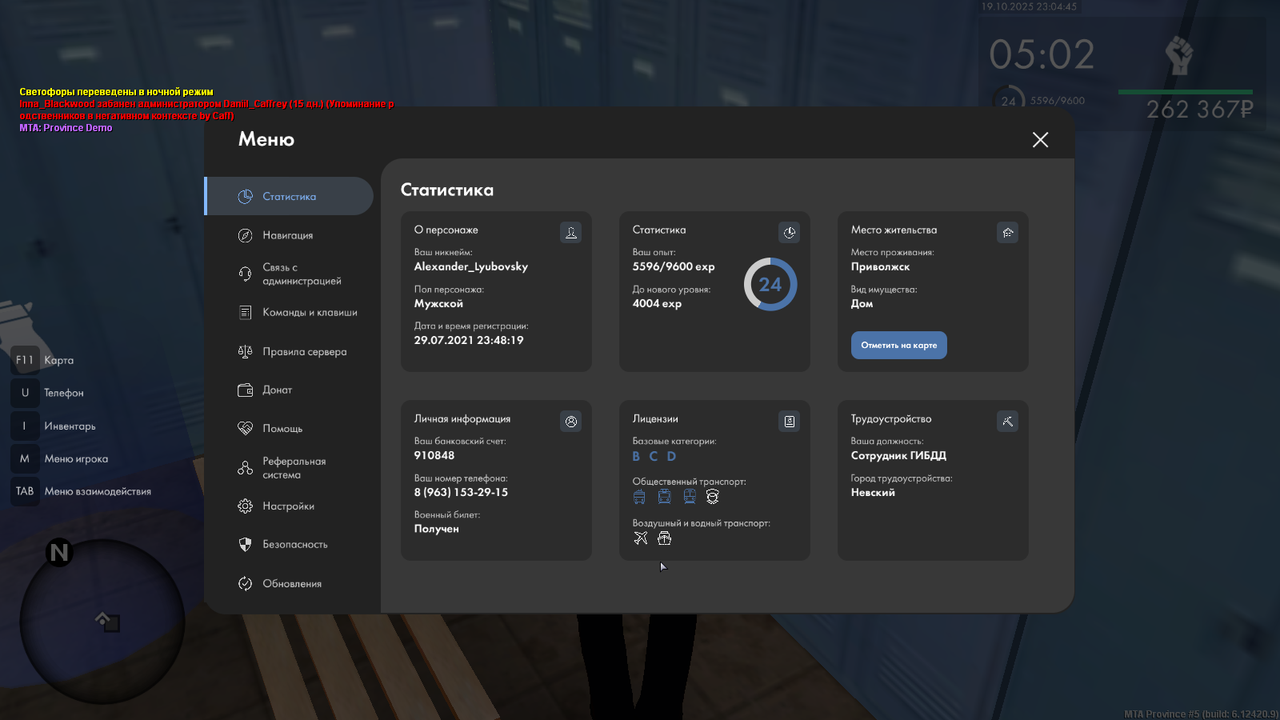Click the raised fist icon in HUD
Image resolution: width=1280 pixels, height=720 pixels.
1180,56
